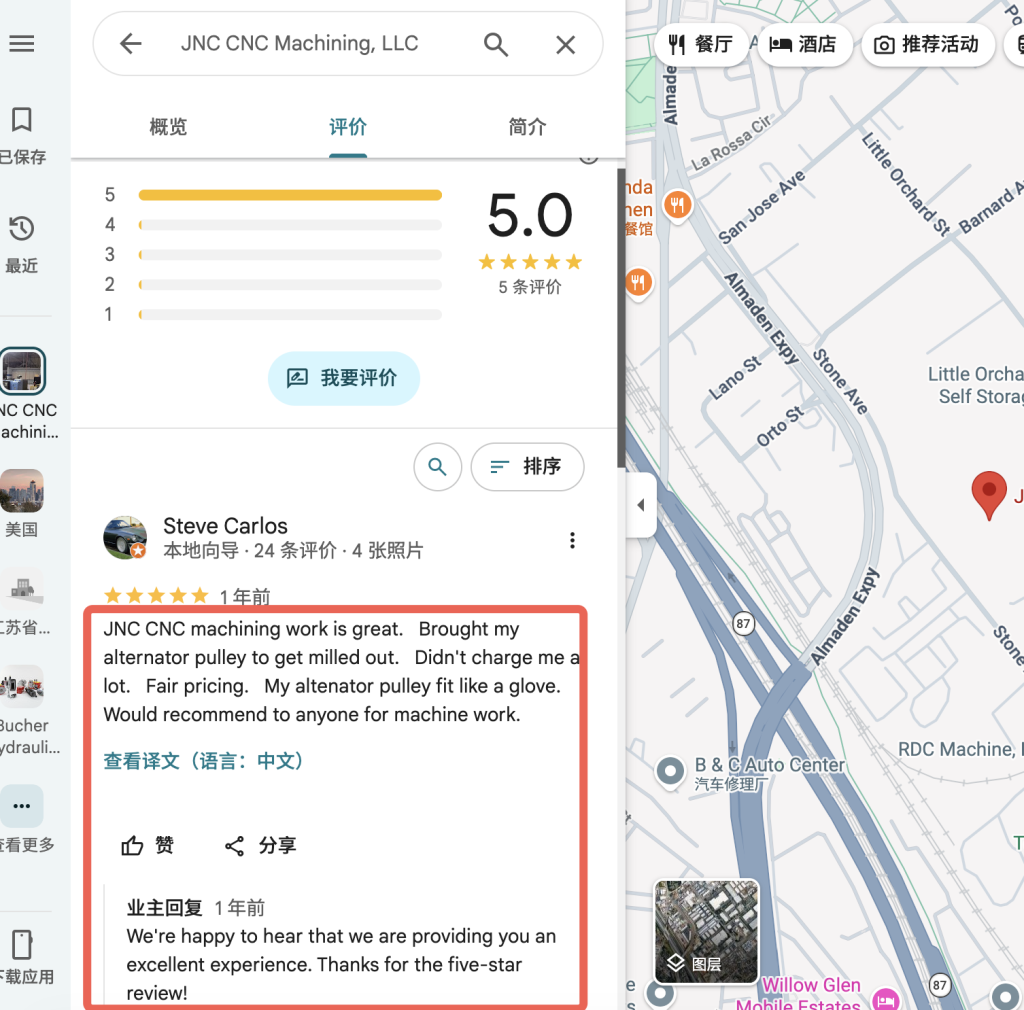Click the five-star rating bar in the histogram
The height and width of the screenshot is (1010, 1024).
290,195
